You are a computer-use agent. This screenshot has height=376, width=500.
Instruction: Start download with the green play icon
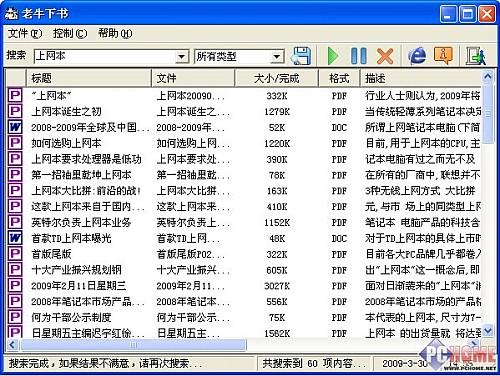coord(332,56)
